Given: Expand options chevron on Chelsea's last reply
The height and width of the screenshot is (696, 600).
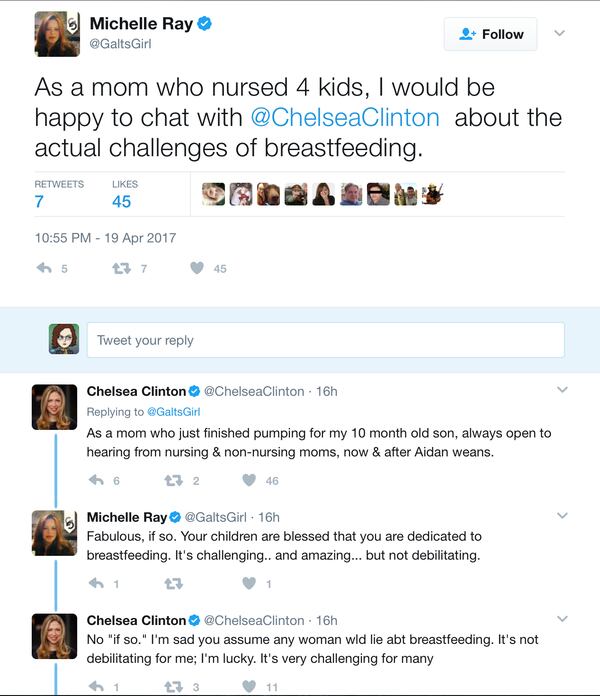Looking at the screenshot, I should point(562,619).
